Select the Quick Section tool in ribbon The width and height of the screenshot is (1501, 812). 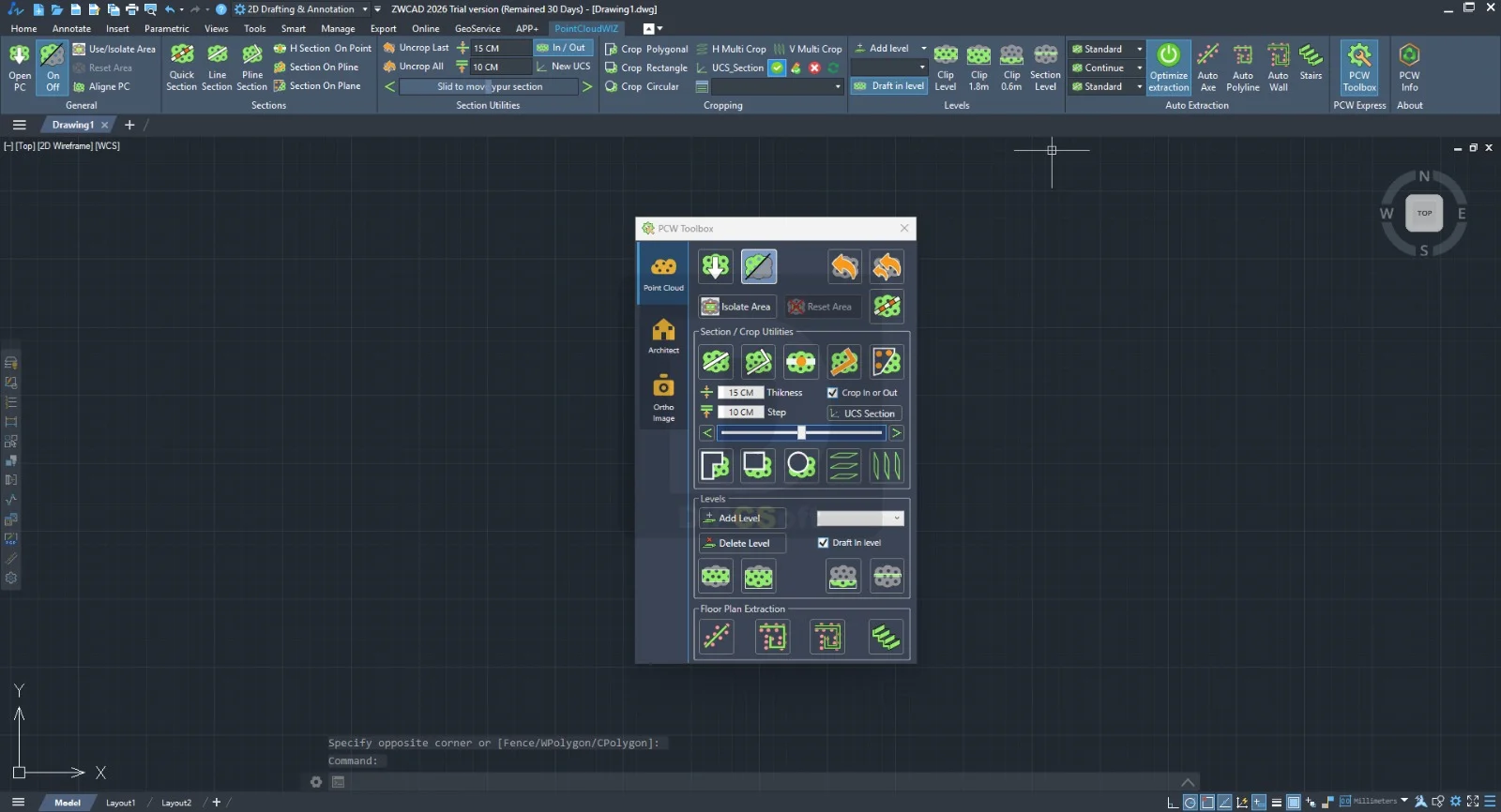pyautogui.click(x=182, y=68)
